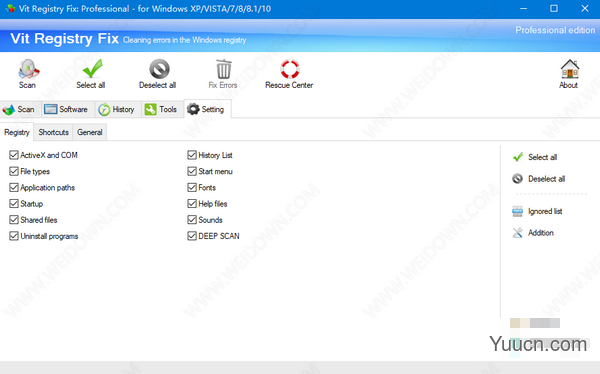Open the About house icon

point(569,74)
